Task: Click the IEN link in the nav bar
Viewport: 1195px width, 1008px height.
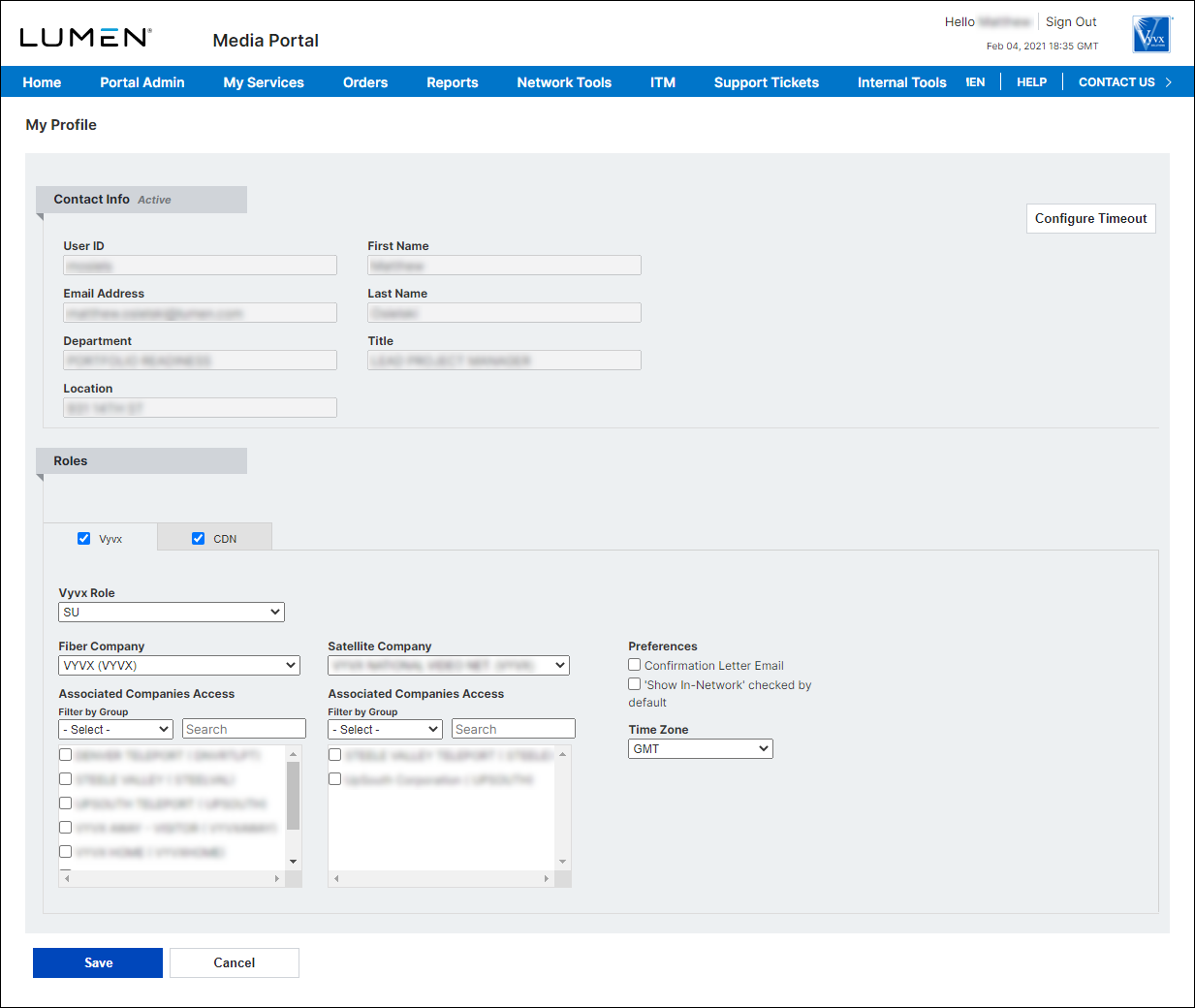Action: (x=975, y=82)
